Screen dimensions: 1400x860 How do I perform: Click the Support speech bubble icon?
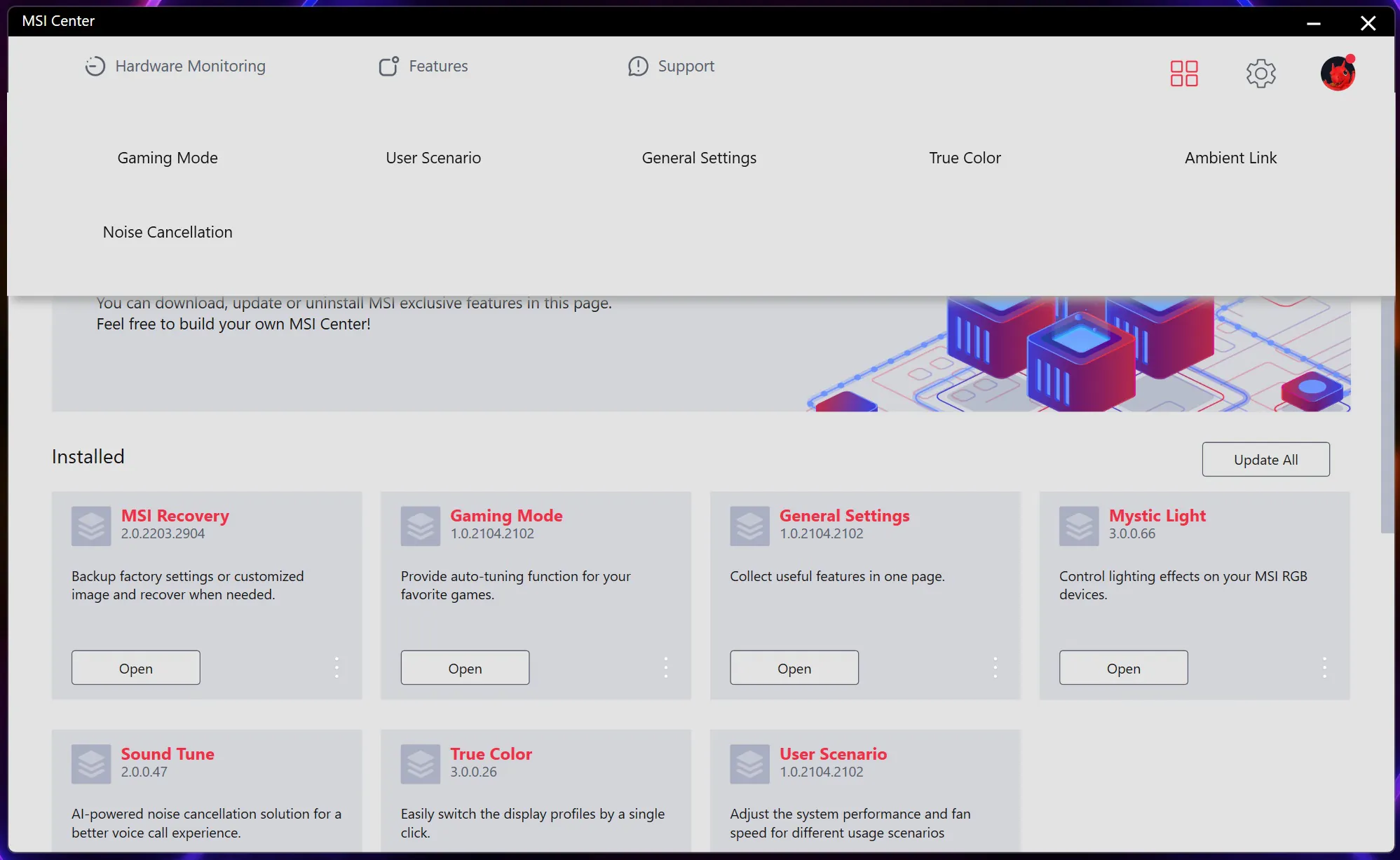point(638,67)
